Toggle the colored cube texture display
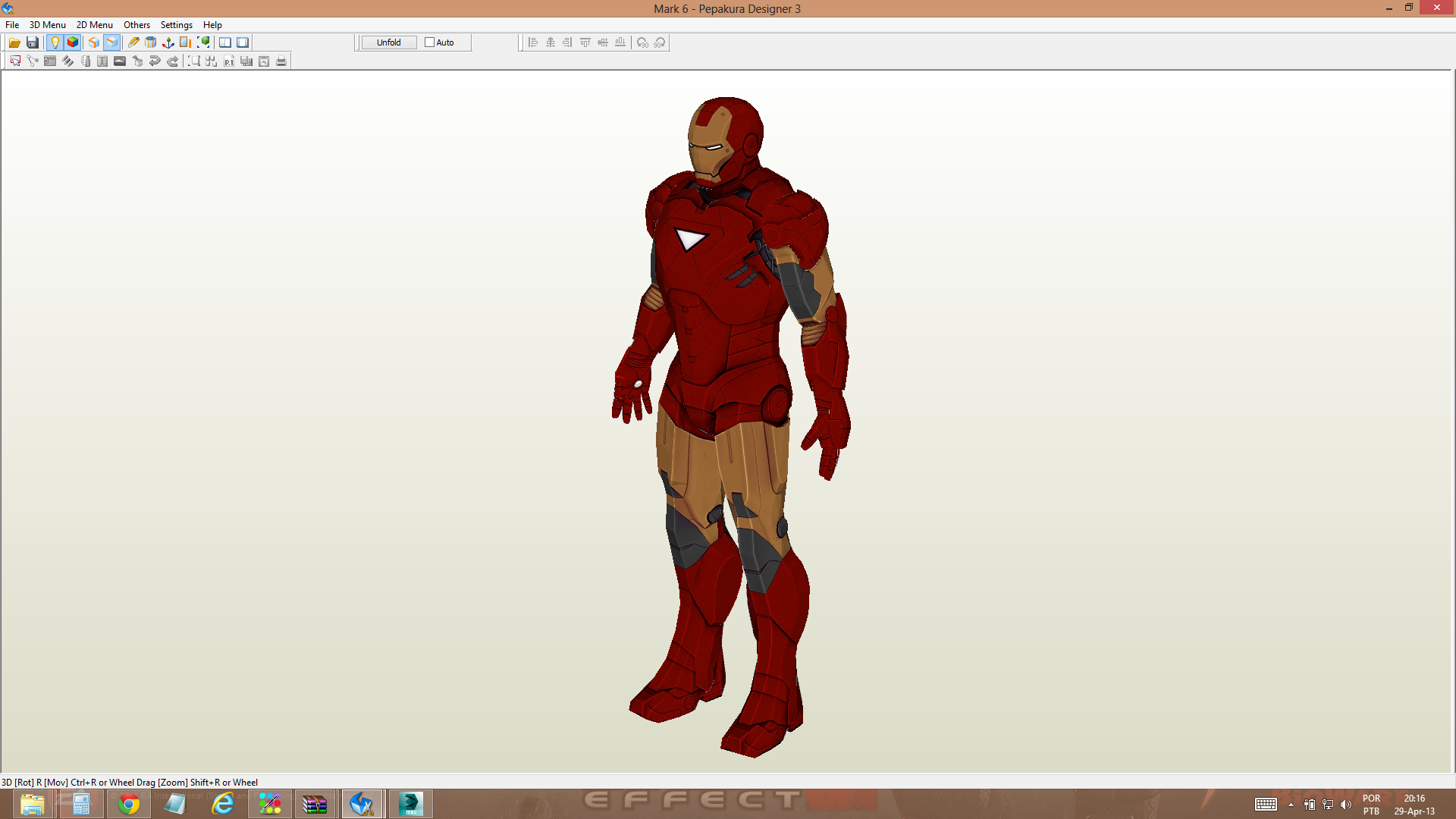This screenshot has height=819, width=1456. 72,42
